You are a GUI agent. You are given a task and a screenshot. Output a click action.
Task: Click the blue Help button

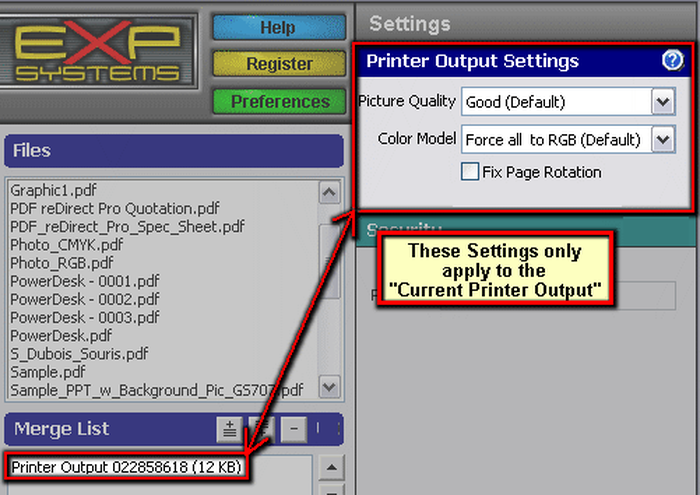[x=279, y=27]
